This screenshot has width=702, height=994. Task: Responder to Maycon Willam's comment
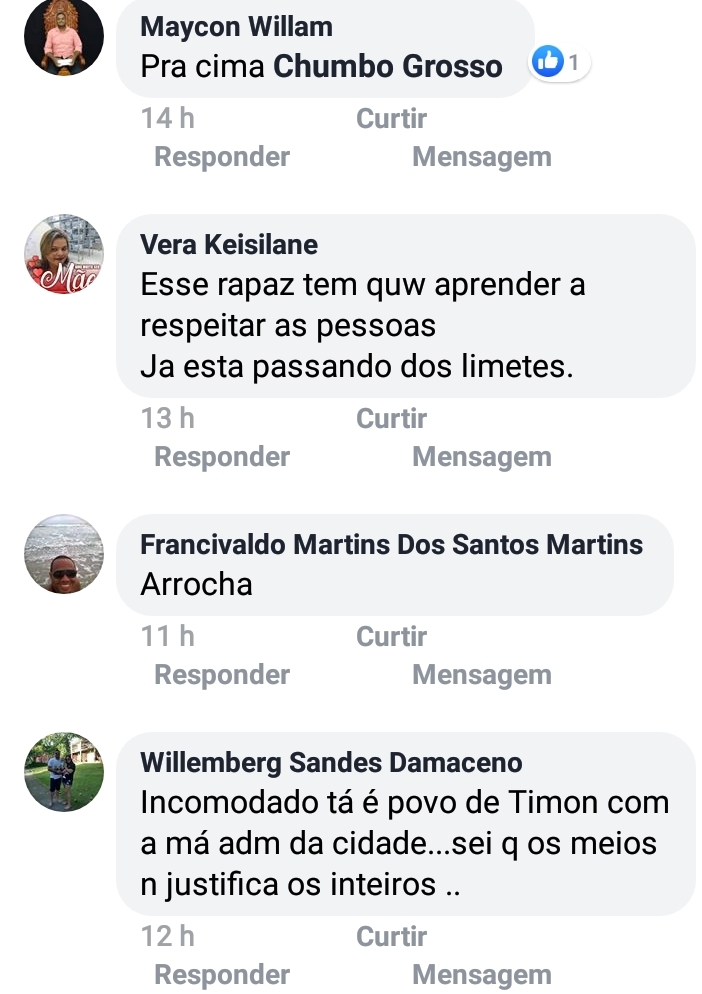(x=222, y=157)
